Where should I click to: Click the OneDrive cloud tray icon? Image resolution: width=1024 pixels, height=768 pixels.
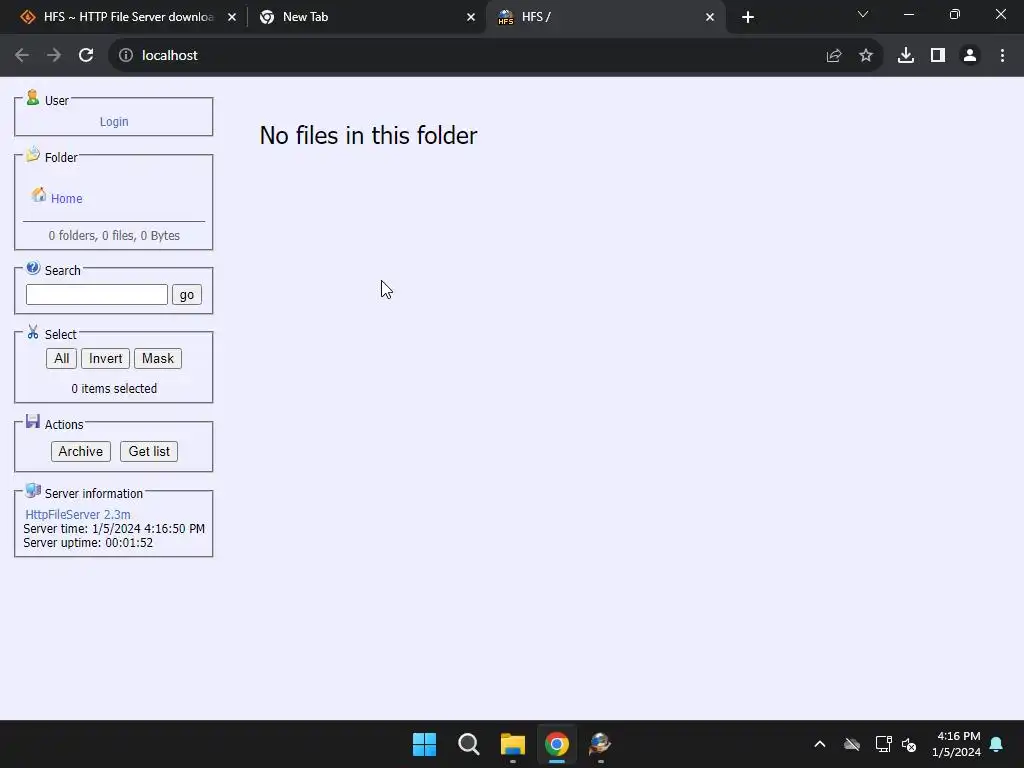click(852, 744)
